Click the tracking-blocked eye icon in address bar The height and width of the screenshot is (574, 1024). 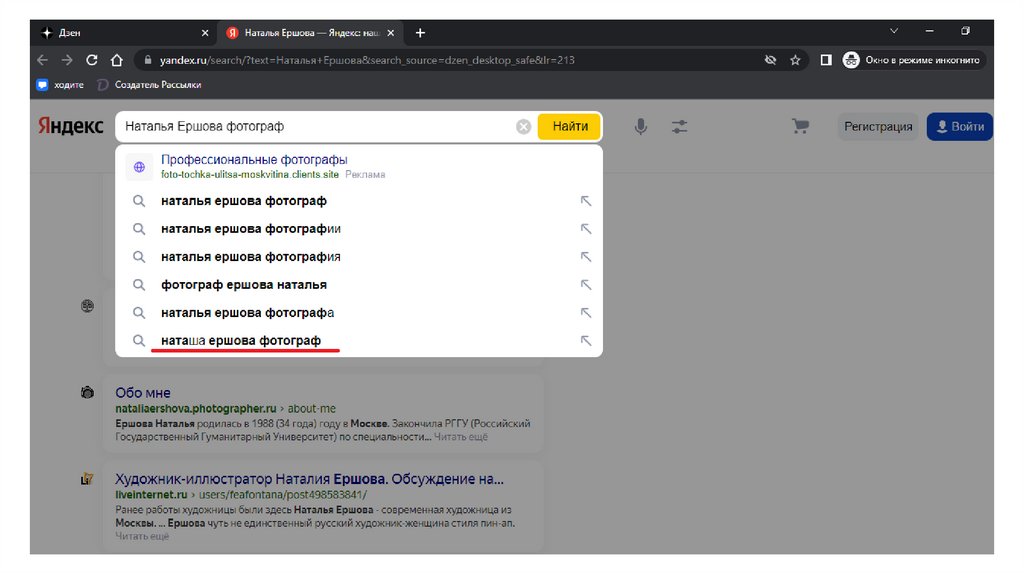(x=771, y=60)
